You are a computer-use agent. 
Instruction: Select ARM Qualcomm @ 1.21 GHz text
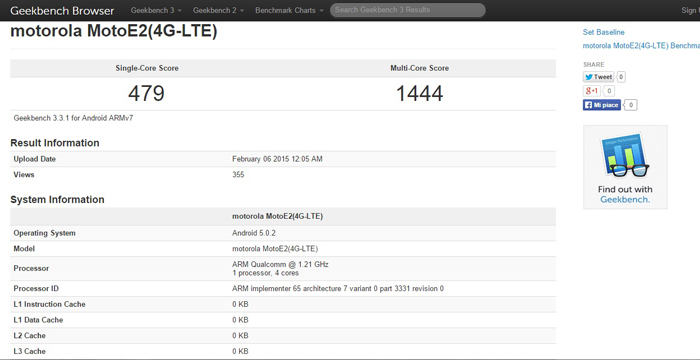280,264
